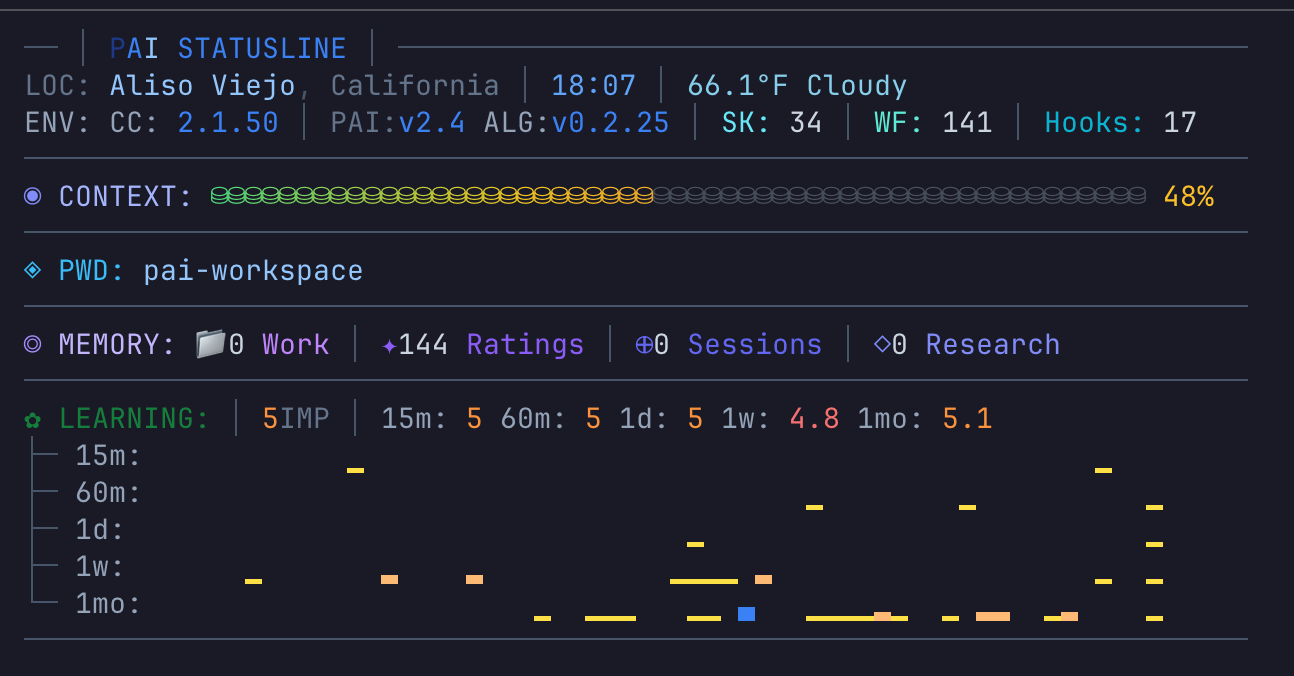The width and height of the screenshot is (1294, 676).
Task: Click the CONTEXT circle icon
Action: [x=33, y=196]
